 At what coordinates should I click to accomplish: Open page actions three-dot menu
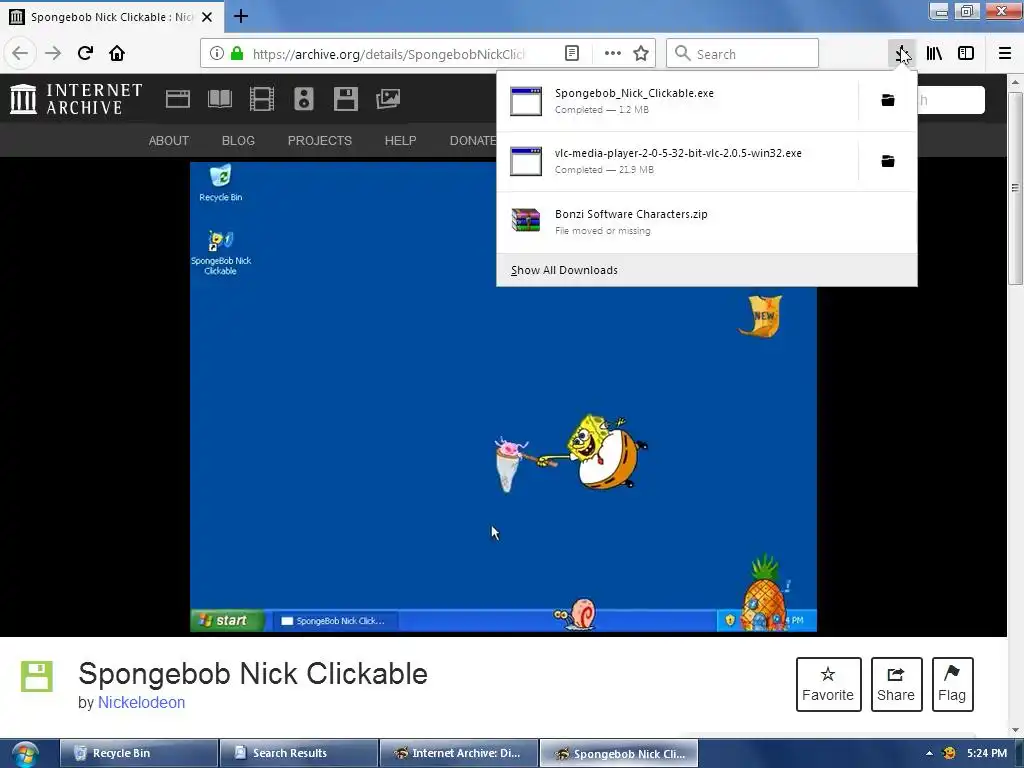pos(613,54)
